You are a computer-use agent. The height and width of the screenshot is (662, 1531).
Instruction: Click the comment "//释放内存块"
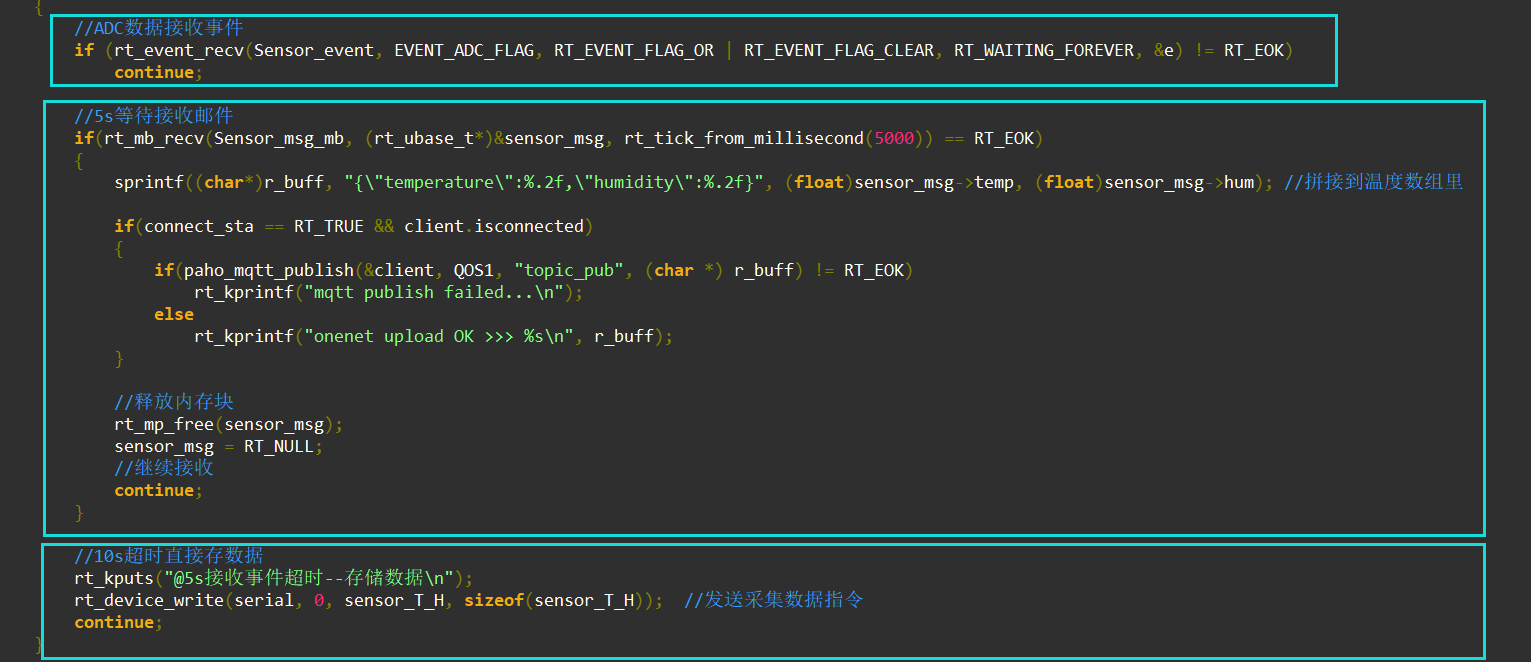174,402
